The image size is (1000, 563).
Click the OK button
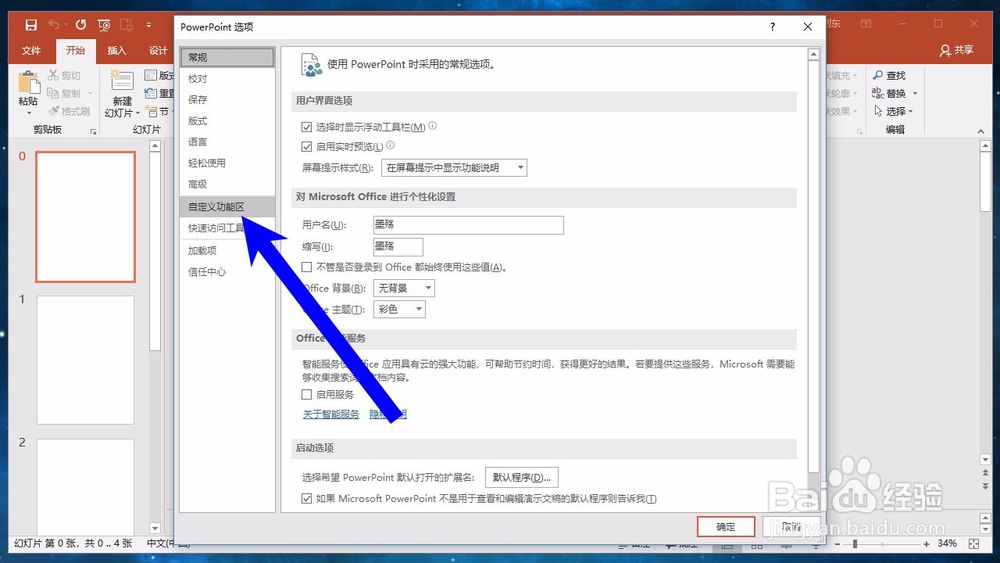click(726, 527)
